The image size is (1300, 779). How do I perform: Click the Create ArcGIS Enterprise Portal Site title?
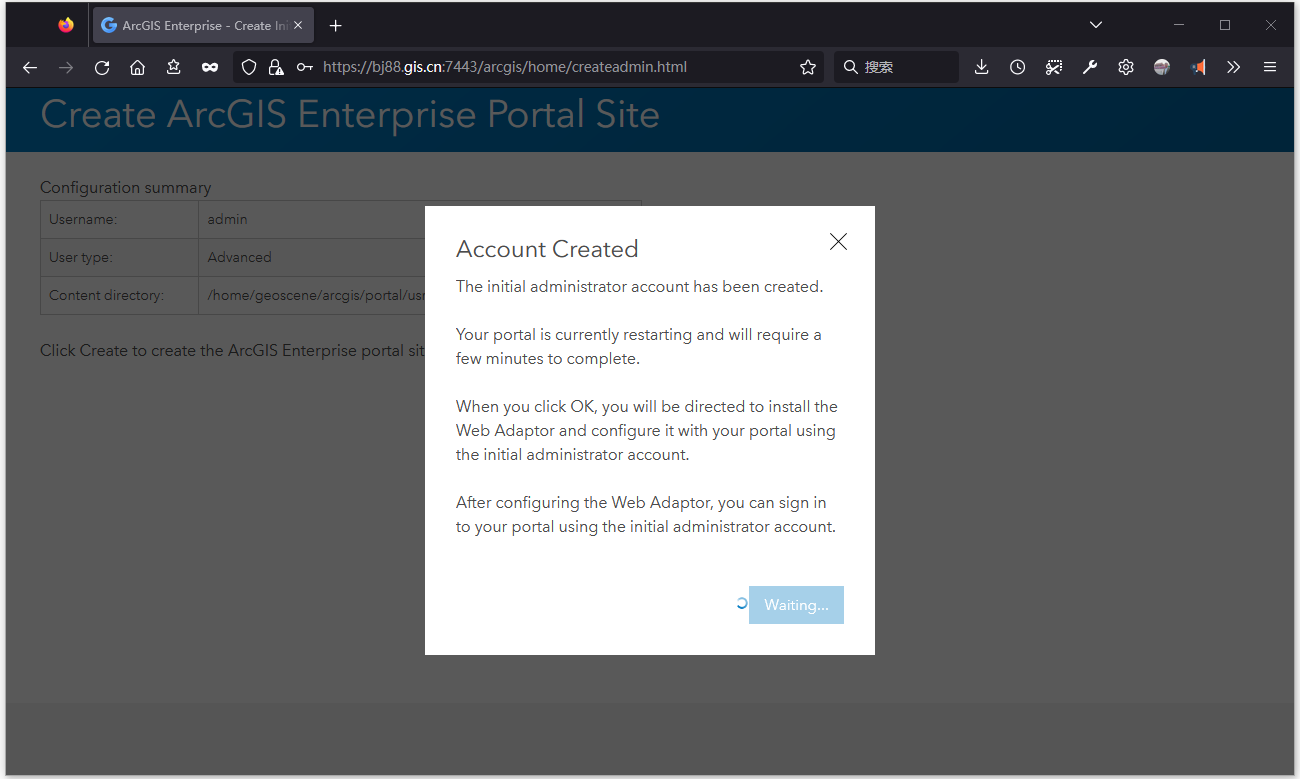[x=350, y=114]
